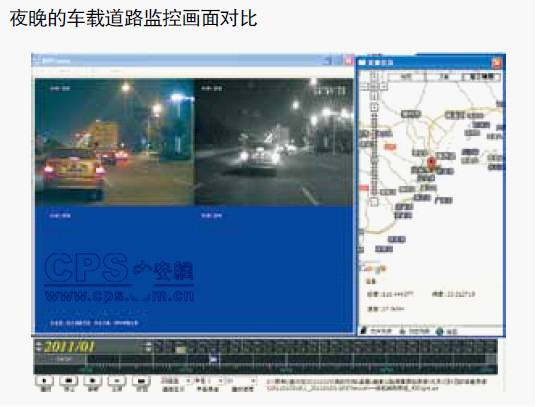536x407 pixels.
Task: Switch map to the middle satellite tab
Action: point(444,77)
